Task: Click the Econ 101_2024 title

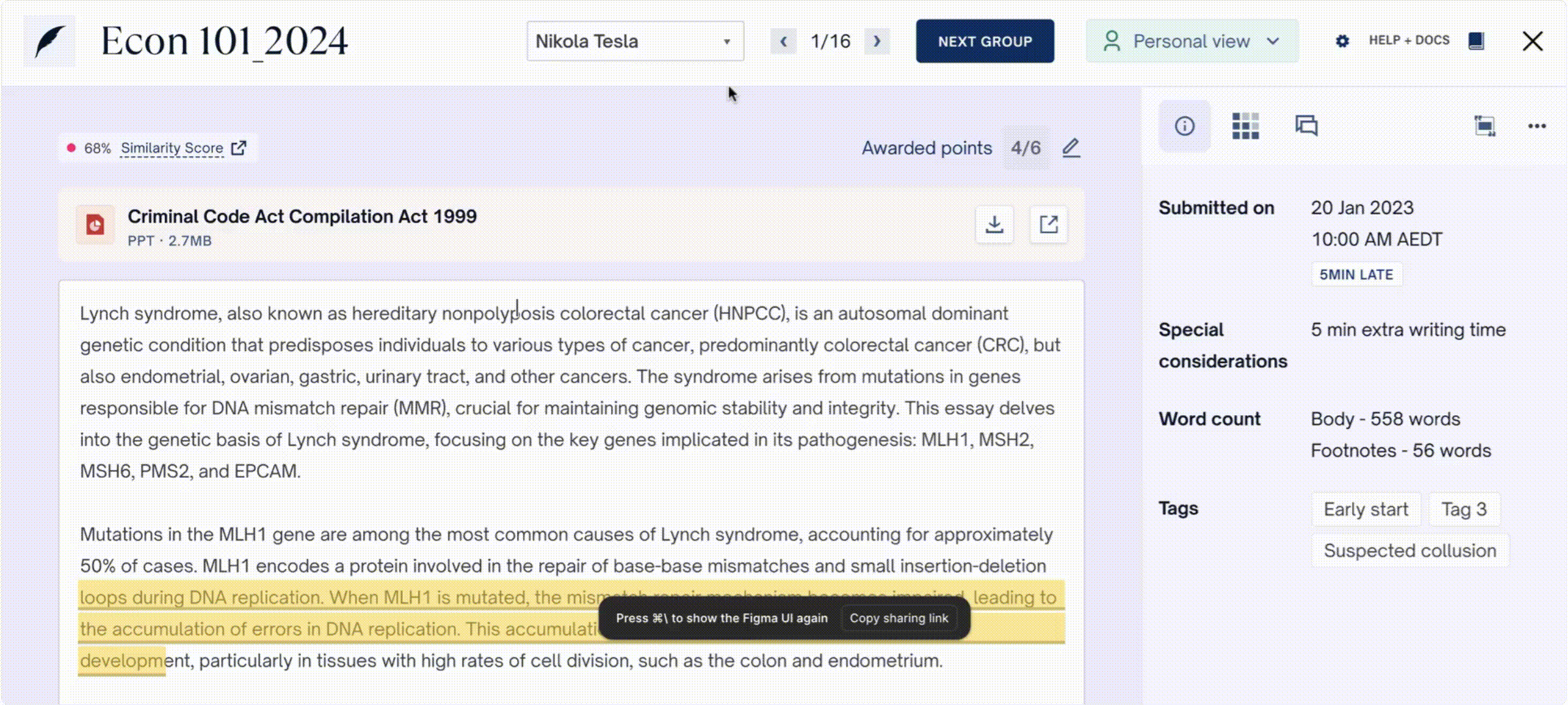Action: (225, 42)
